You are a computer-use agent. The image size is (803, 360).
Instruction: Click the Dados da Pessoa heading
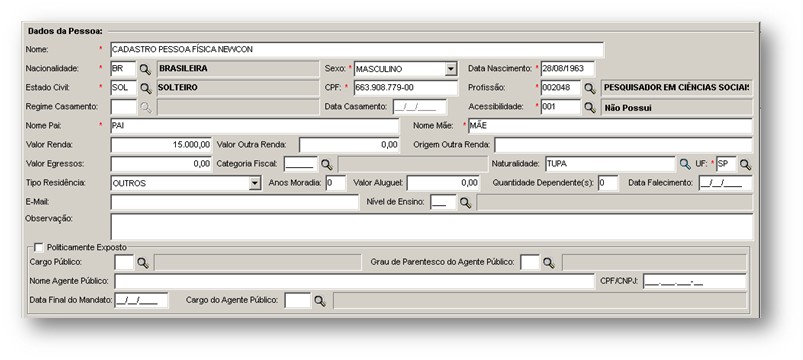(x=65, y=31)
